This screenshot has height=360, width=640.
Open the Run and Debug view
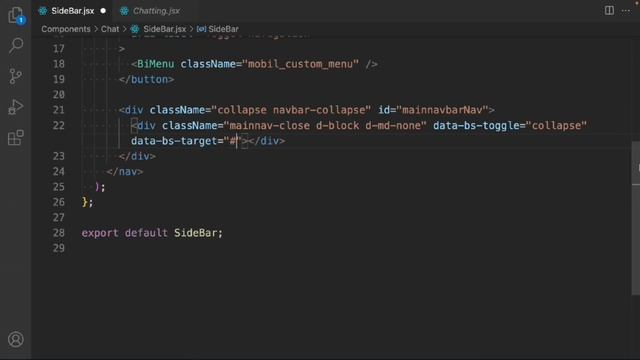coord(16,107)
